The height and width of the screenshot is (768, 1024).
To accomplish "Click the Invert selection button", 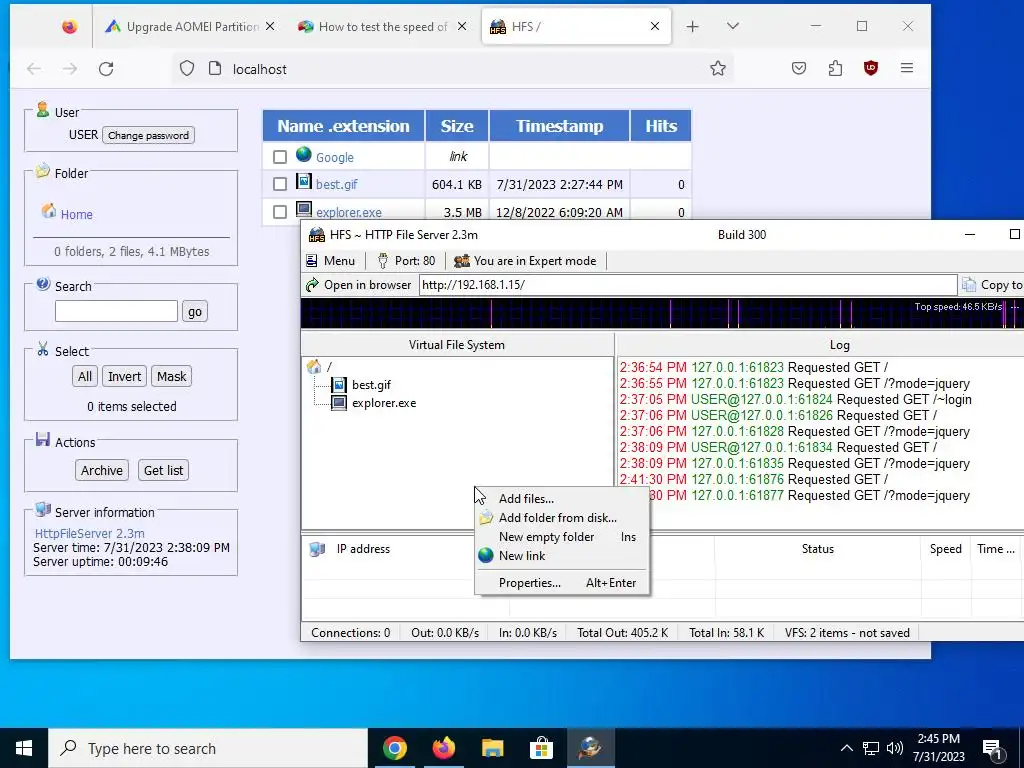I will (124, 376).
